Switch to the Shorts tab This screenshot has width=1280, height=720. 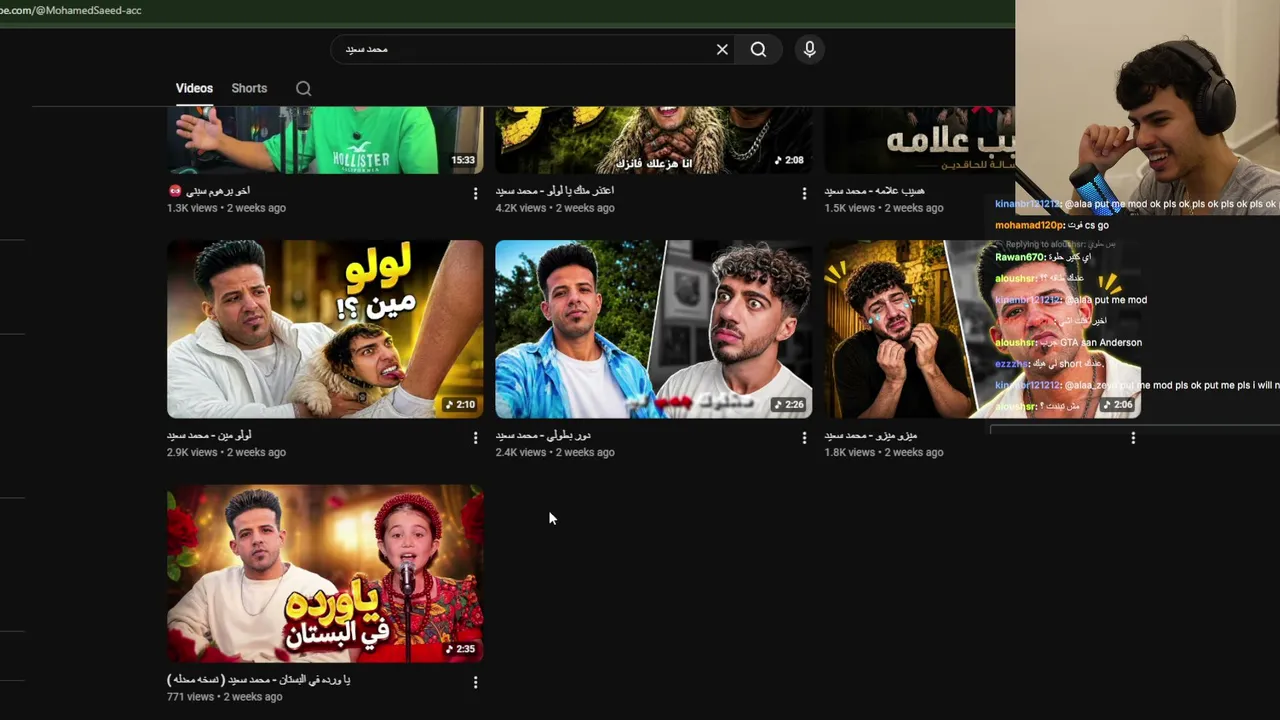point(249,88)
